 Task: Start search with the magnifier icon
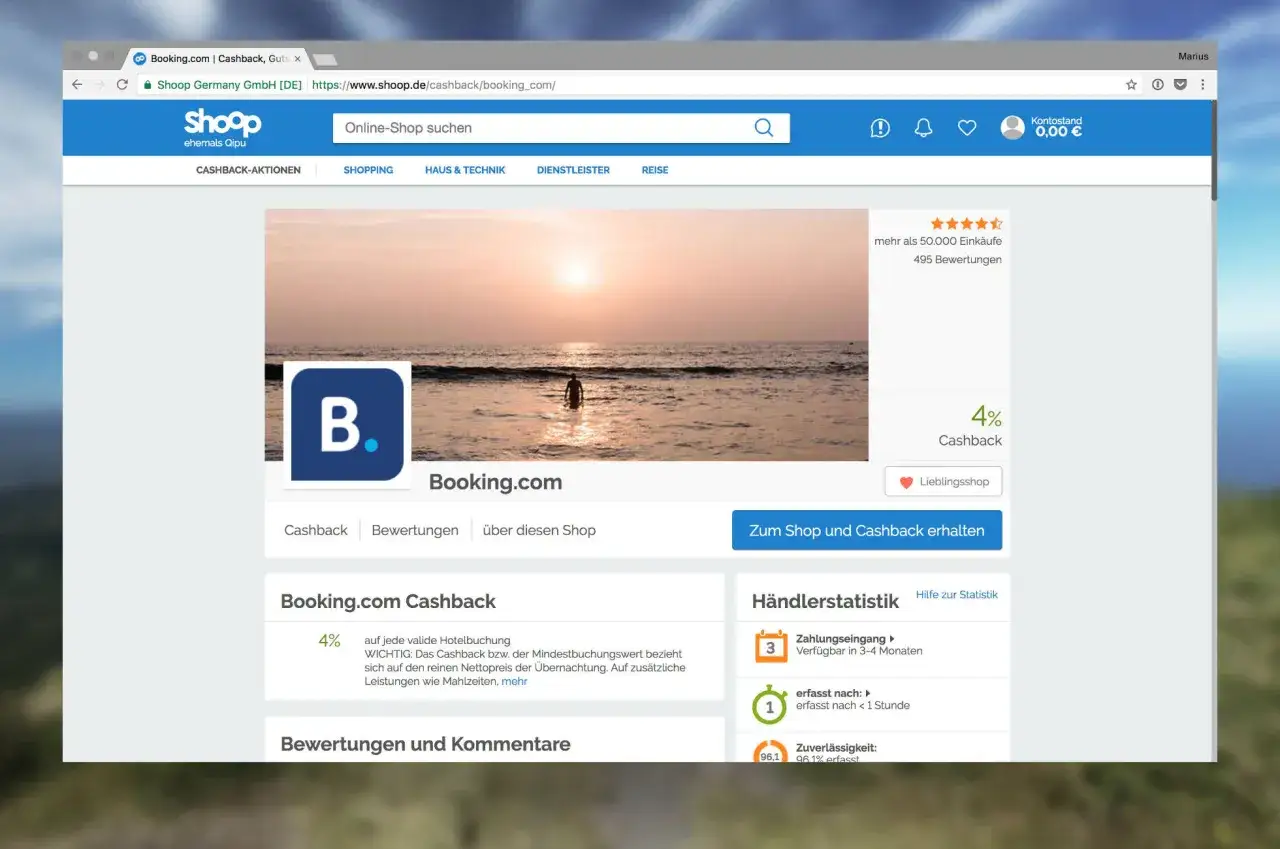[x=763, y=127]
